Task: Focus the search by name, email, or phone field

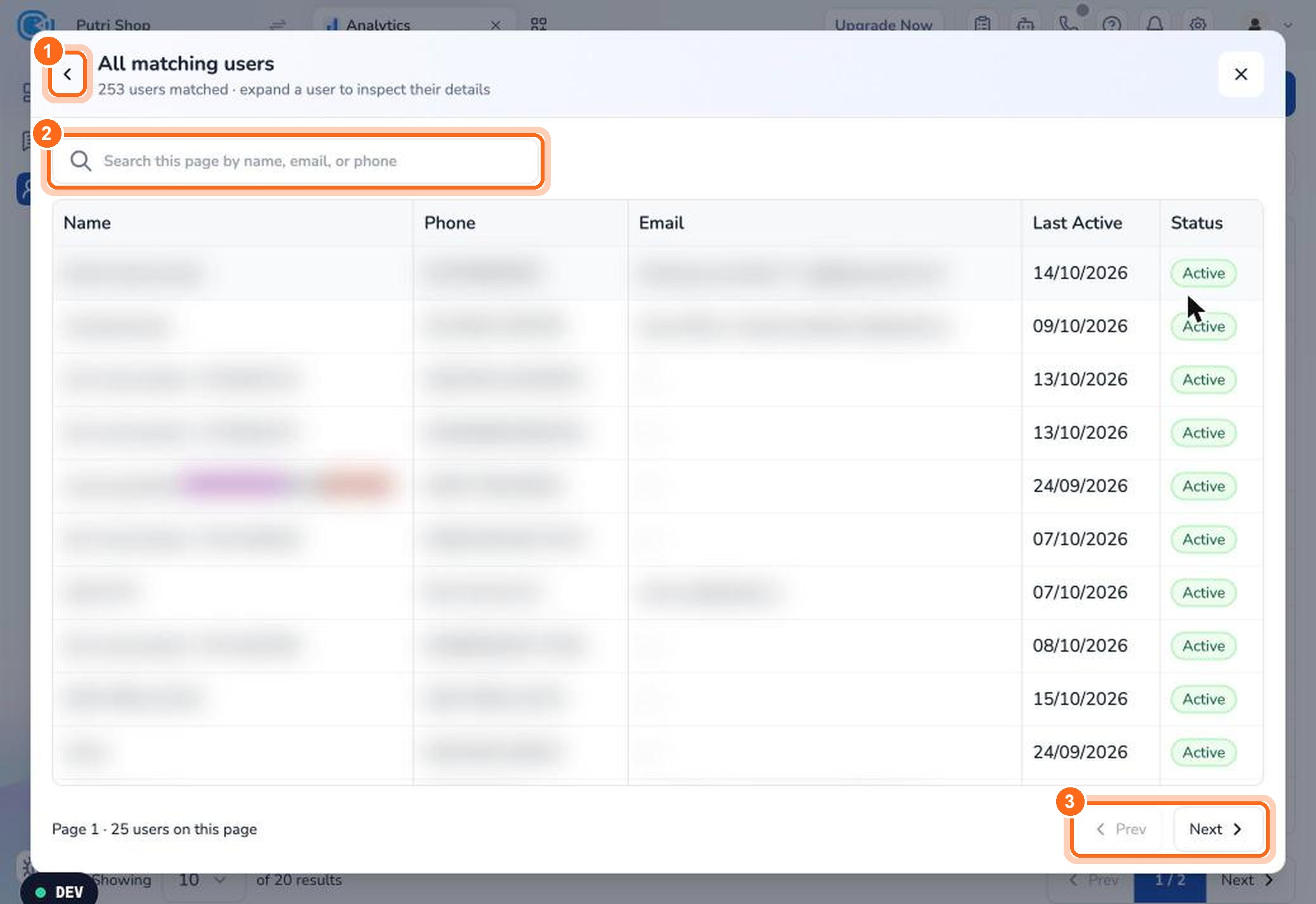Action: point(297,161)
